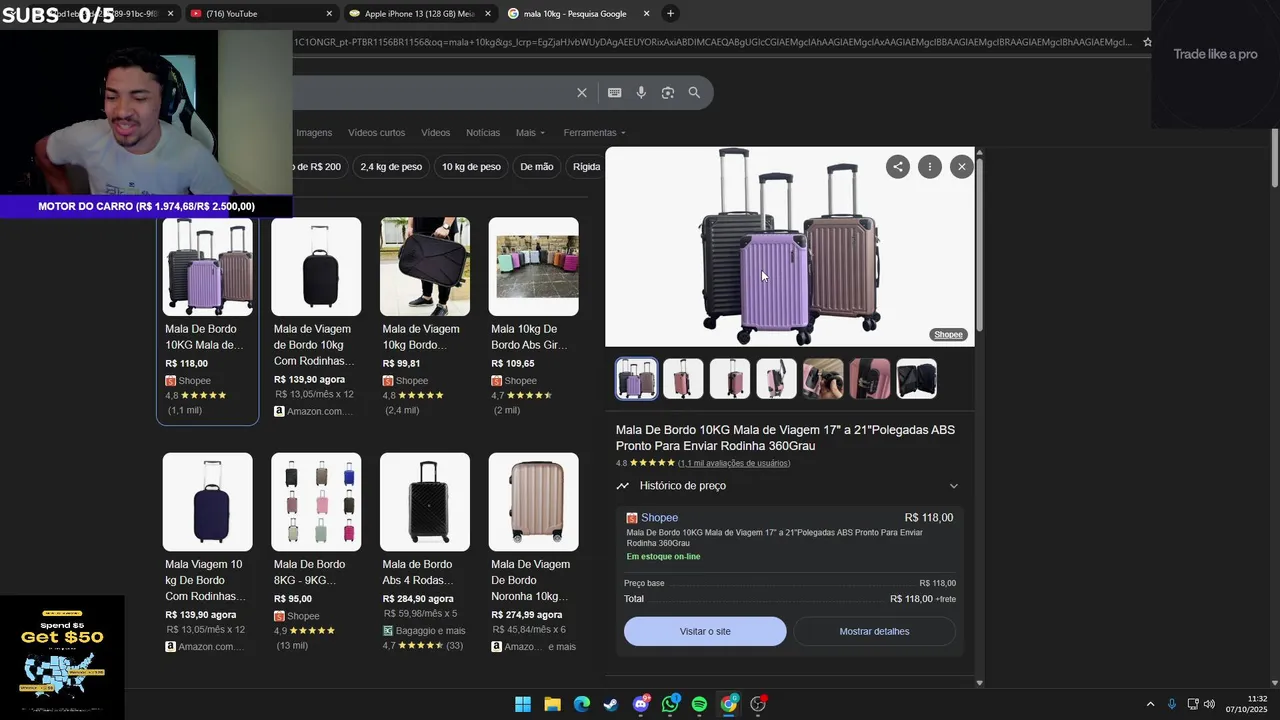
Task: Go to the Vídeos curtos results tab
Action: tap(376, 133)
